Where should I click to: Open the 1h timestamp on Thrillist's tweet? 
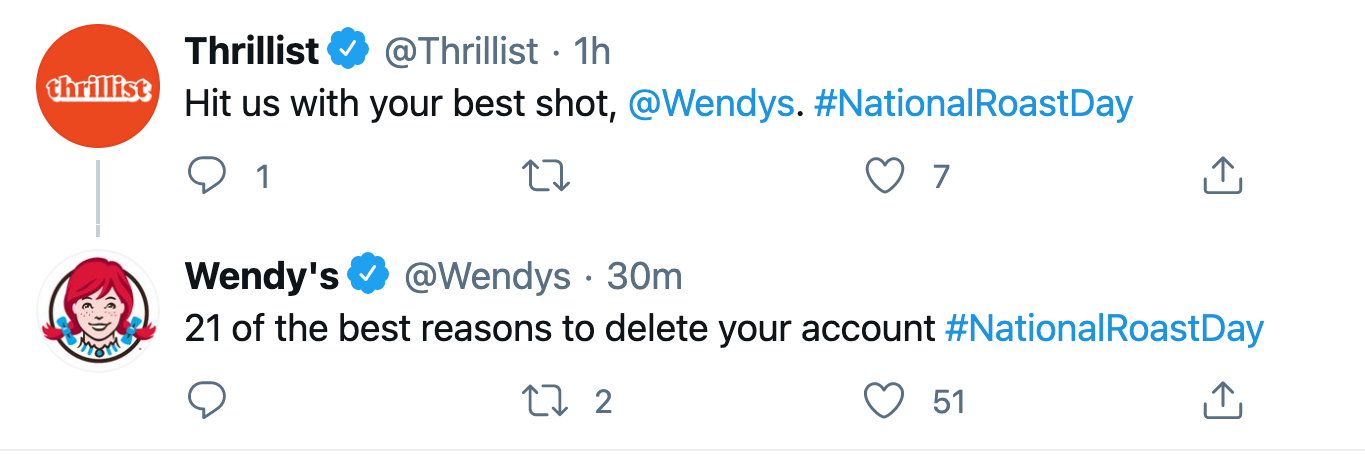coord(593,51)
